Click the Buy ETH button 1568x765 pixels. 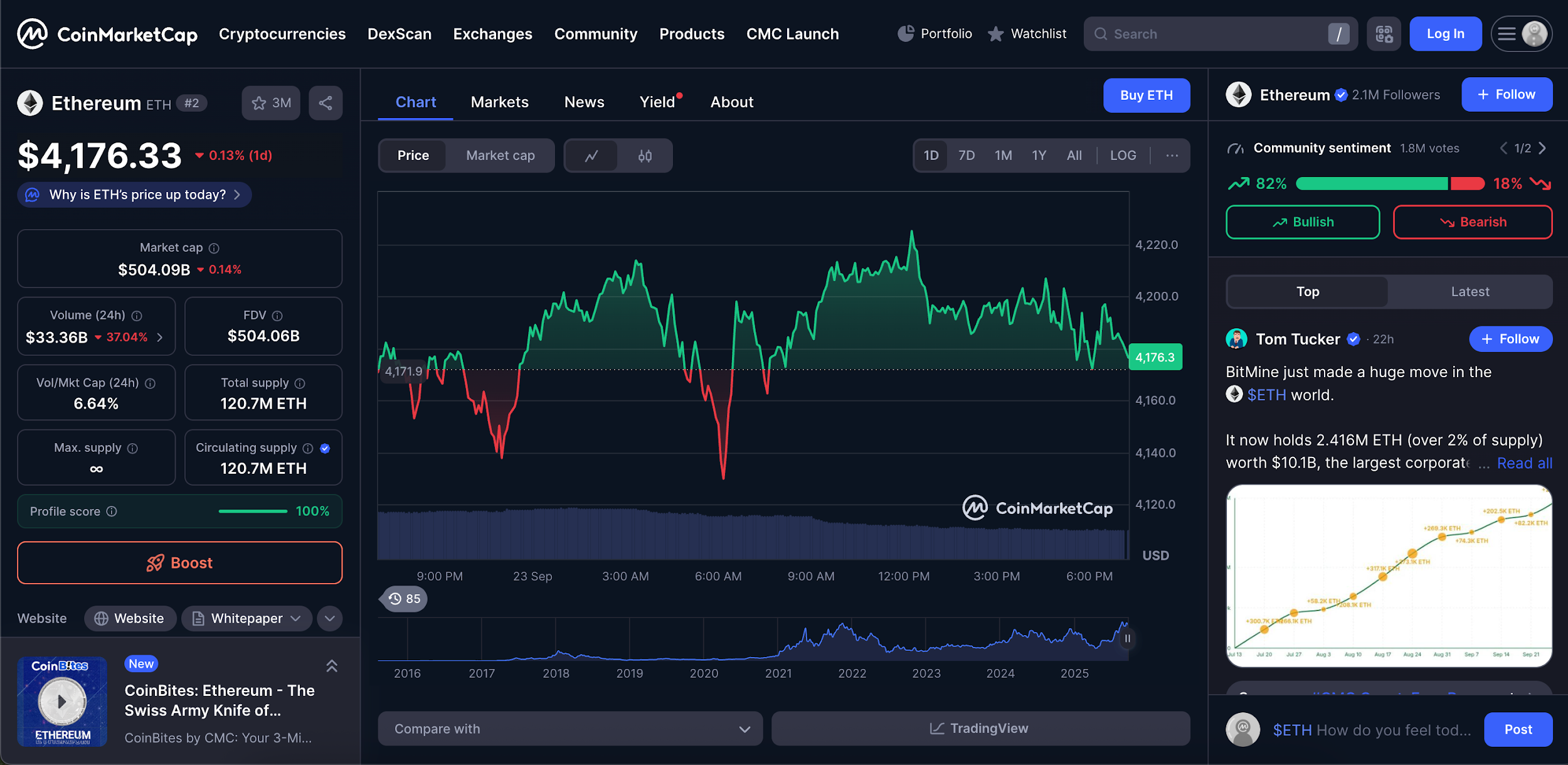[x=1146, y=95]
